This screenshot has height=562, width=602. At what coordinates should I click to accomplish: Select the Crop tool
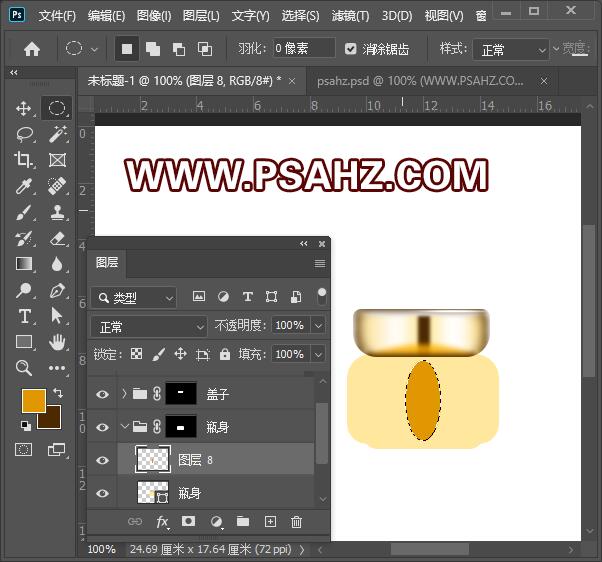pyautogui.click(x=24, y=160)
